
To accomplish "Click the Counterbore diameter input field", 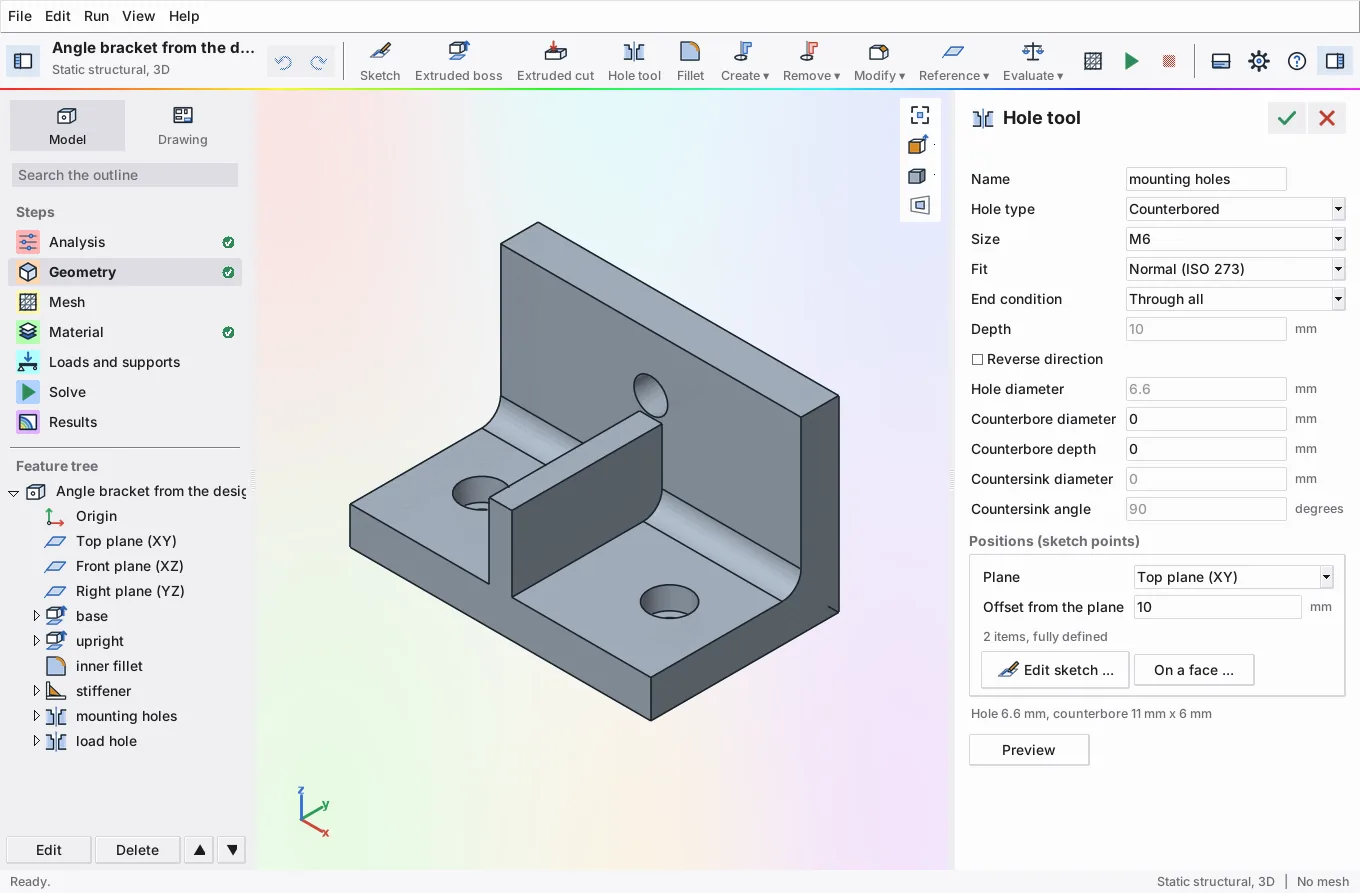I will tap(1206, 419).
